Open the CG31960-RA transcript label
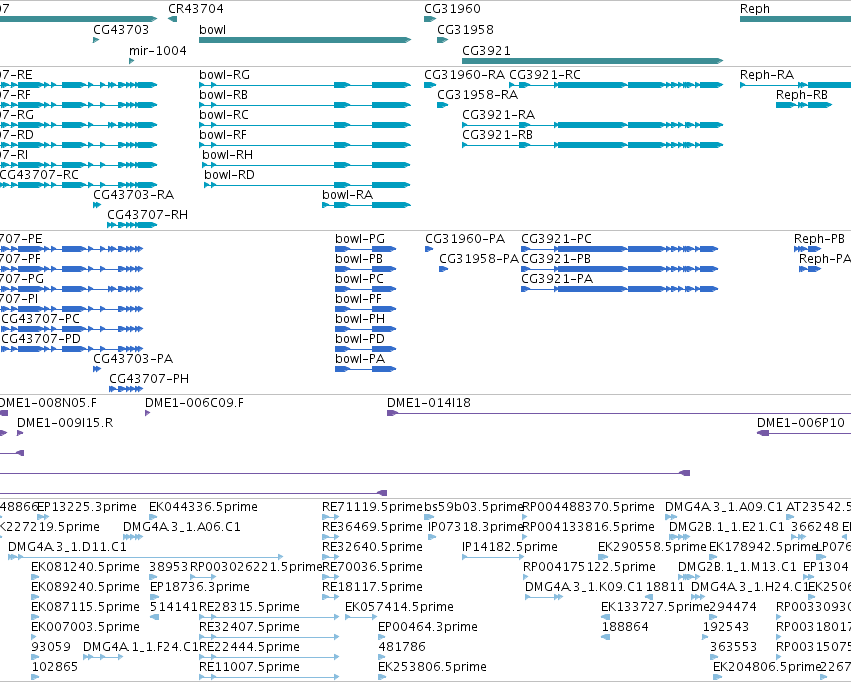This screenshot has height=682, width=851. point(464,75)
